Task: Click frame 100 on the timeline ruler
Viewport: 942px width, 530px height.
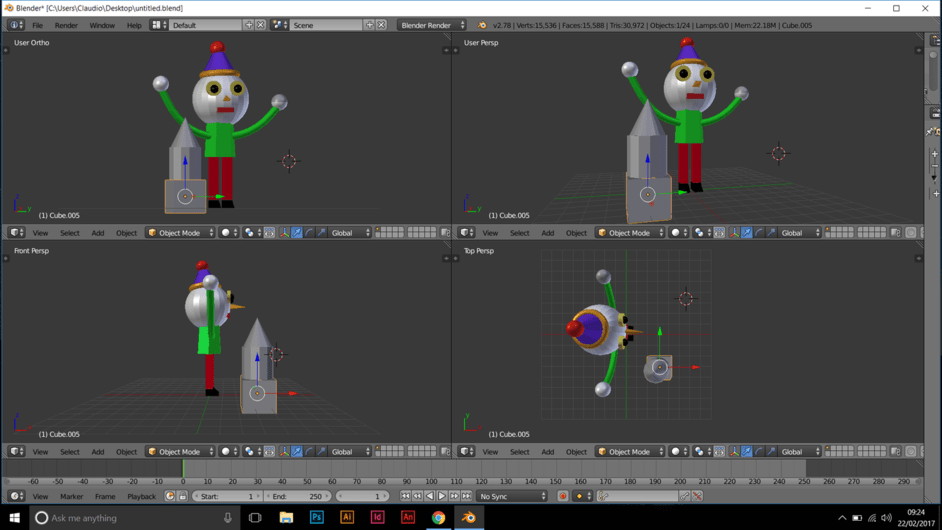Action: pyautogui.click(x=433, y=481)
